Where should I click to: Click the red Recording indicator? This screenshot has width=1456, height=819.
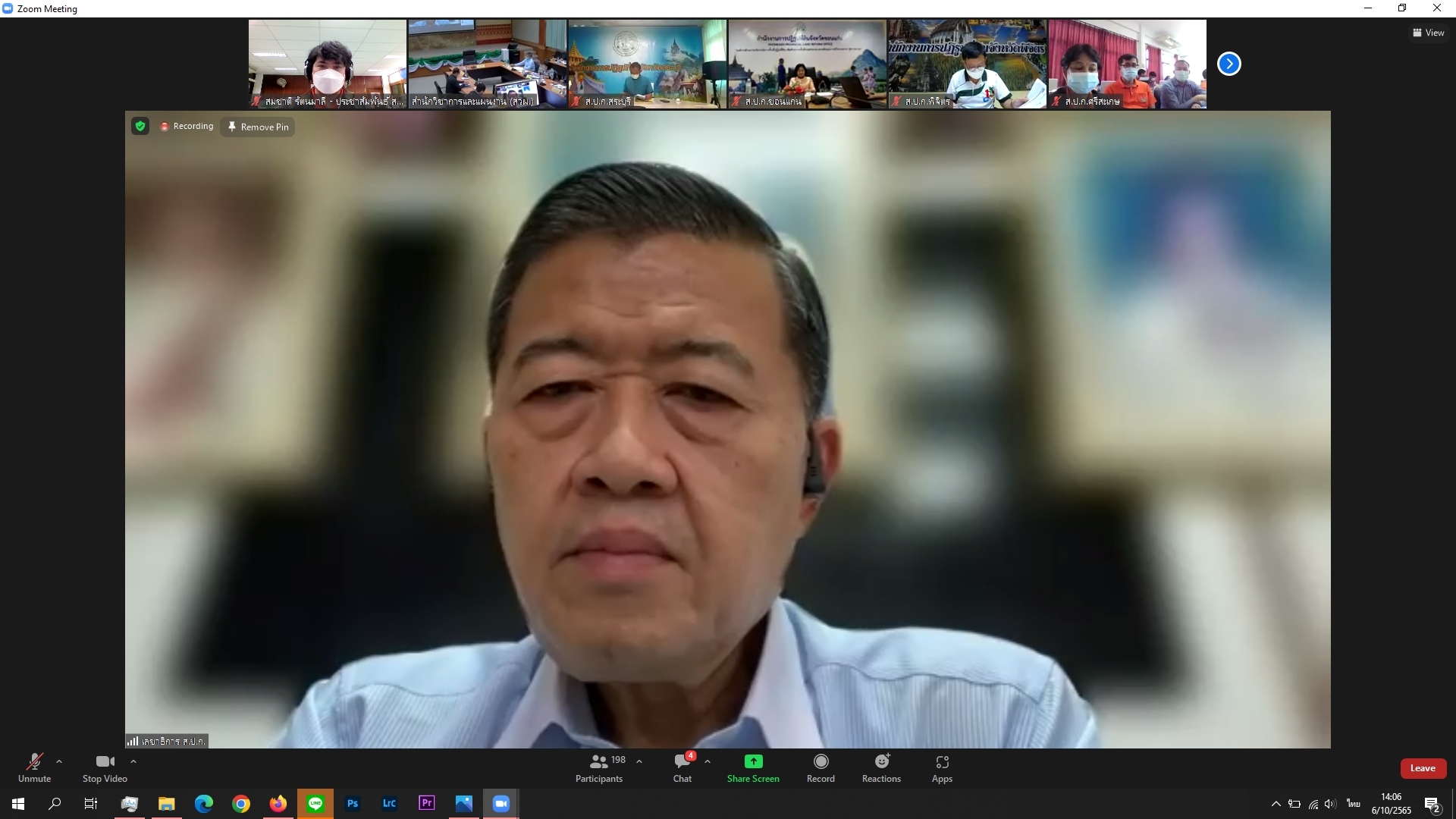coord(187,126)
